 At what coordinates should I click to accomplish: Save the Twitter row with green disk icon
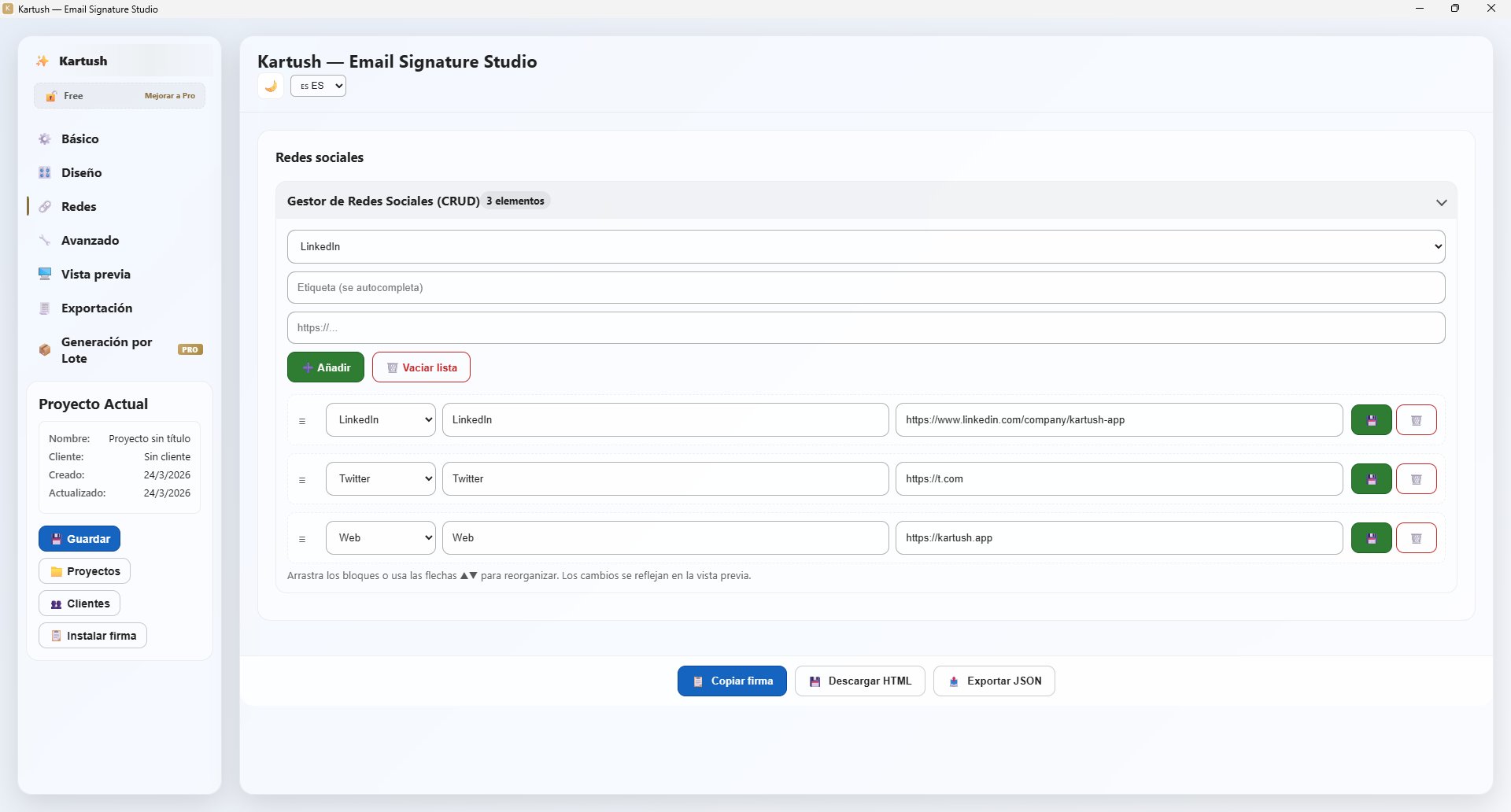1371,479
